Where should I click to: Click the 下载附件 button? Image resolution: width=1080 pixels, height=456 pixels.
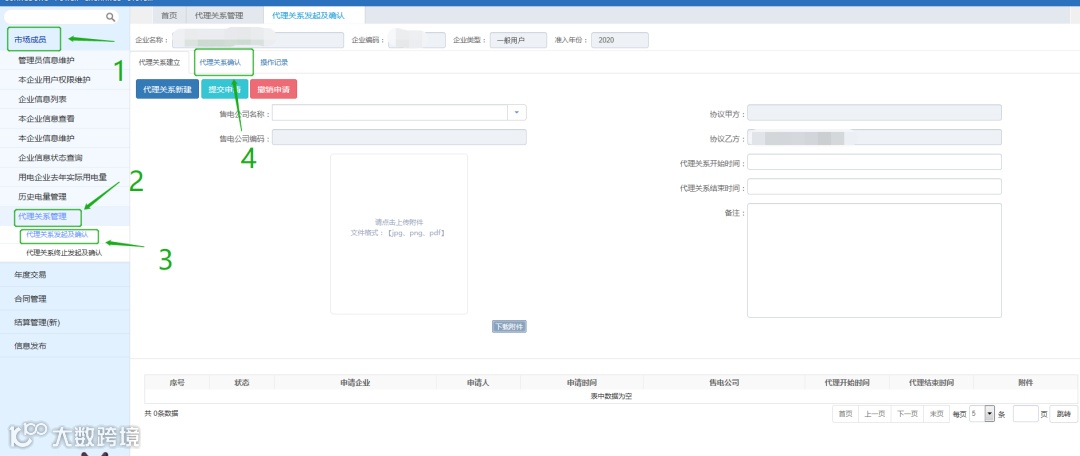pos(509,327)
